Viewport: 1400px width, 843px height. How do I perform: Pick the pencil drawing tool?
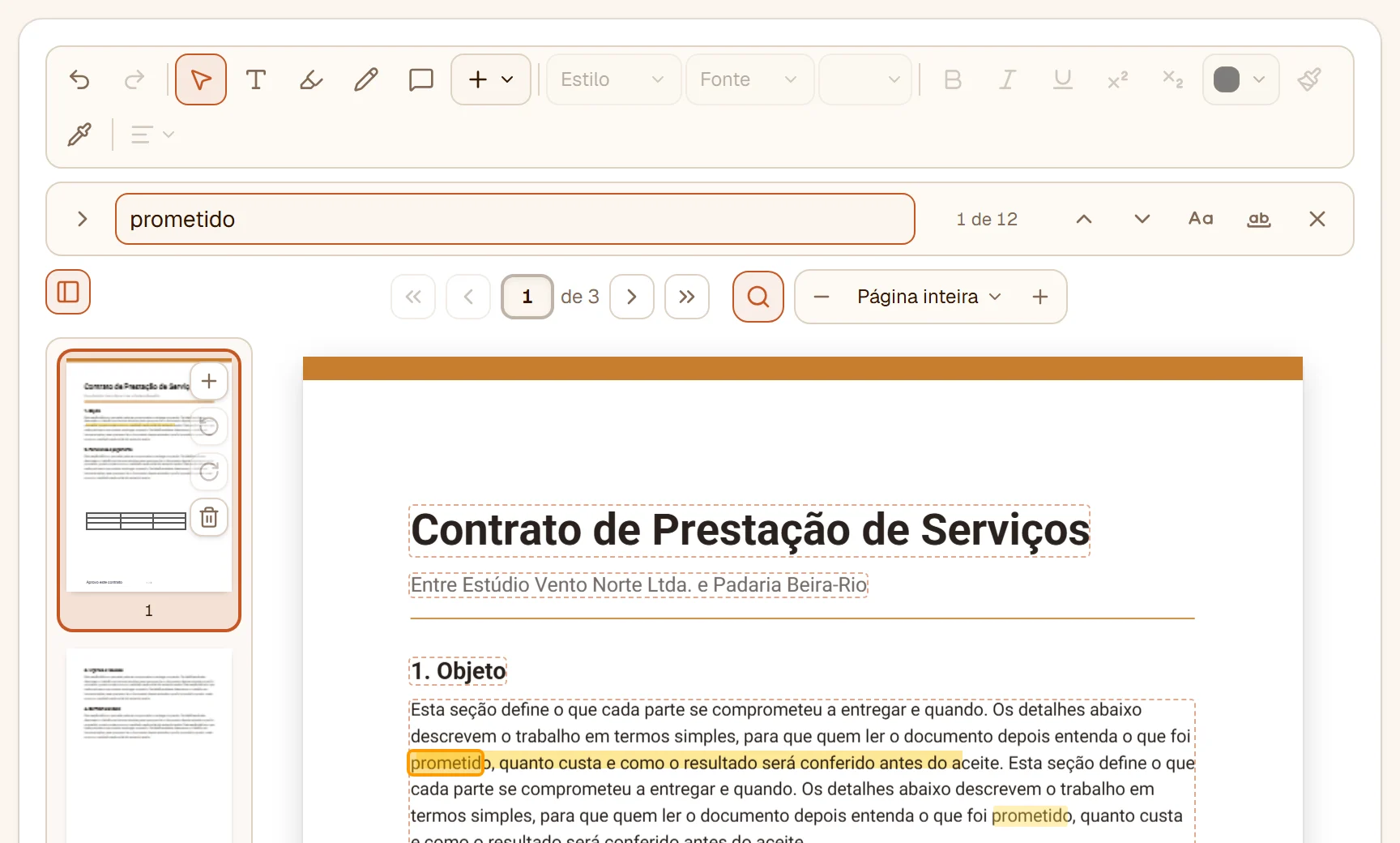click(x=366, y=79)
